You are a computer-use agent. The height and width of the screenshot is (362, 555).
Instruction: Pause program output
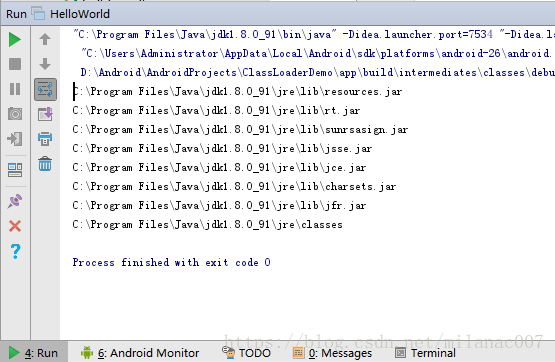click(15, 89)
